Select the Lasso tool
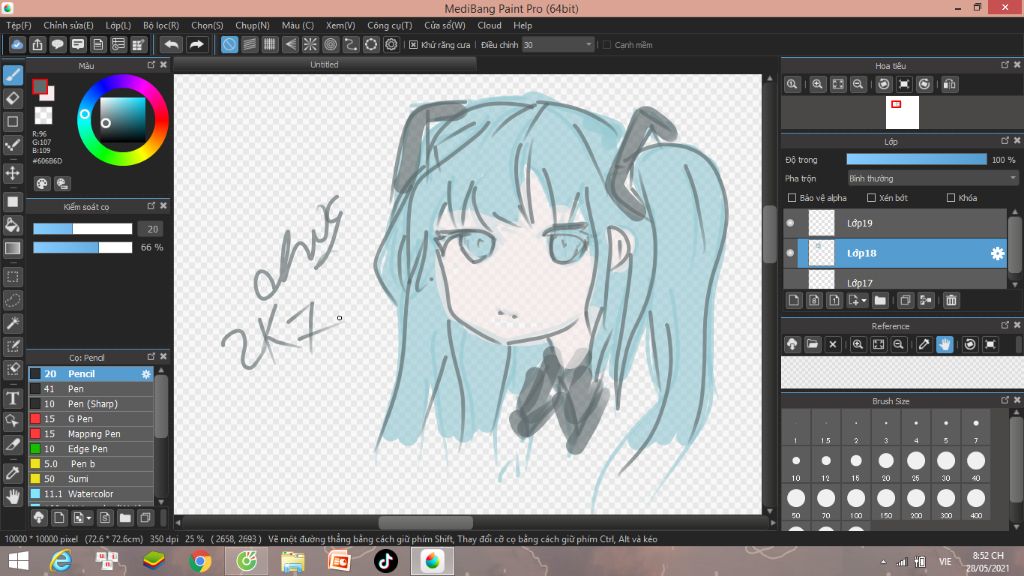This screenshot has width=1024, height=576. [x=12, y=300]
